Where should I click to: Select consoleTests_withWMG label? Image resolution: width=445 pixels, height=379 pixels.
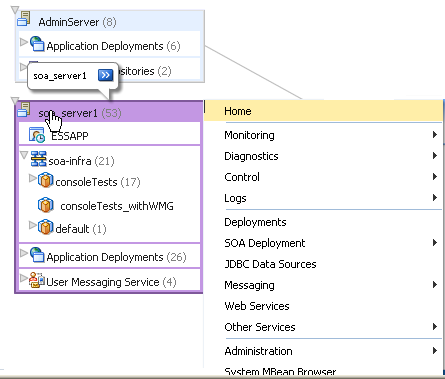[x=117, y=206]
